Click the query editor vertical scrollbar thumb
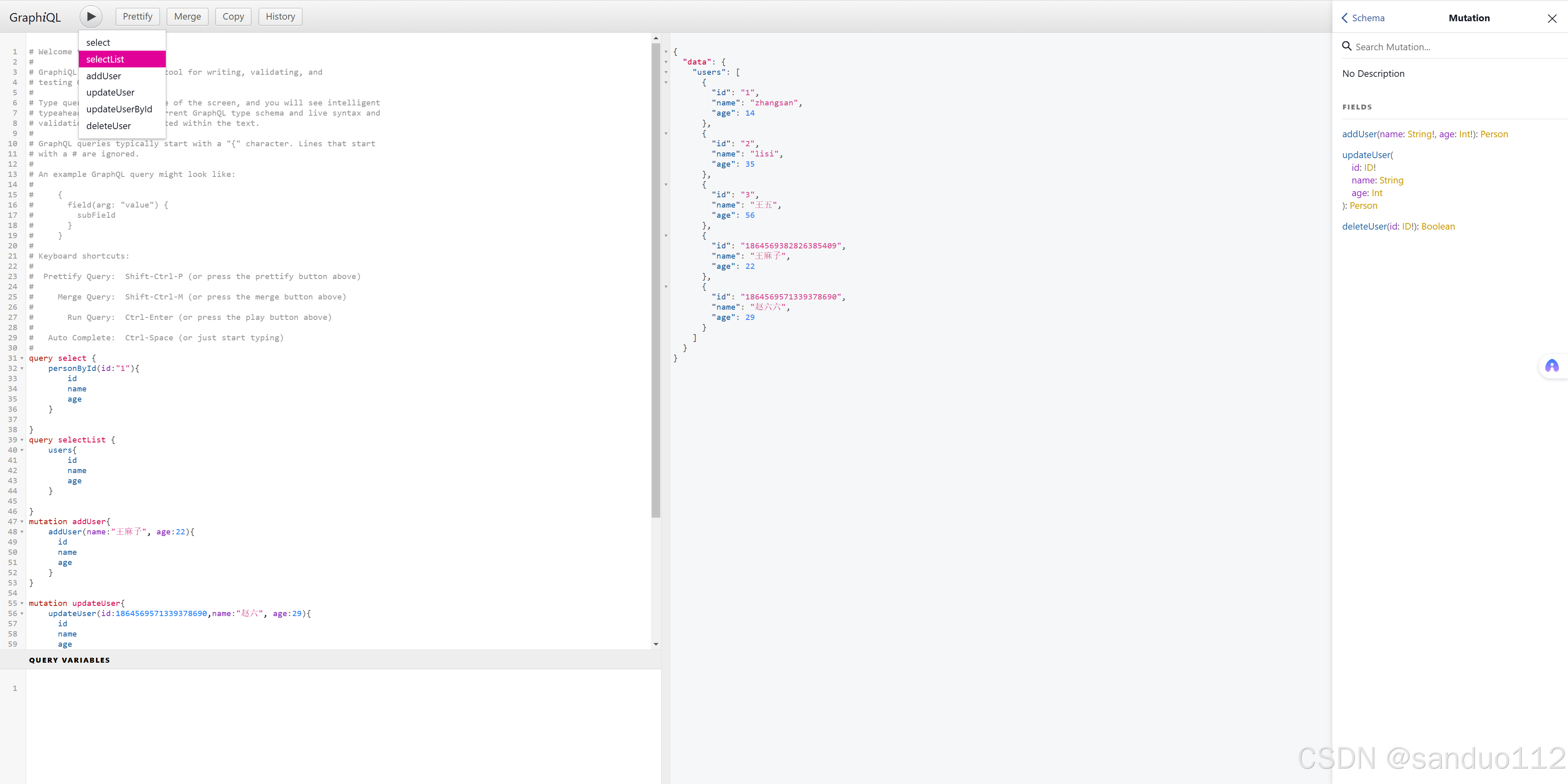 pos(655,280)
